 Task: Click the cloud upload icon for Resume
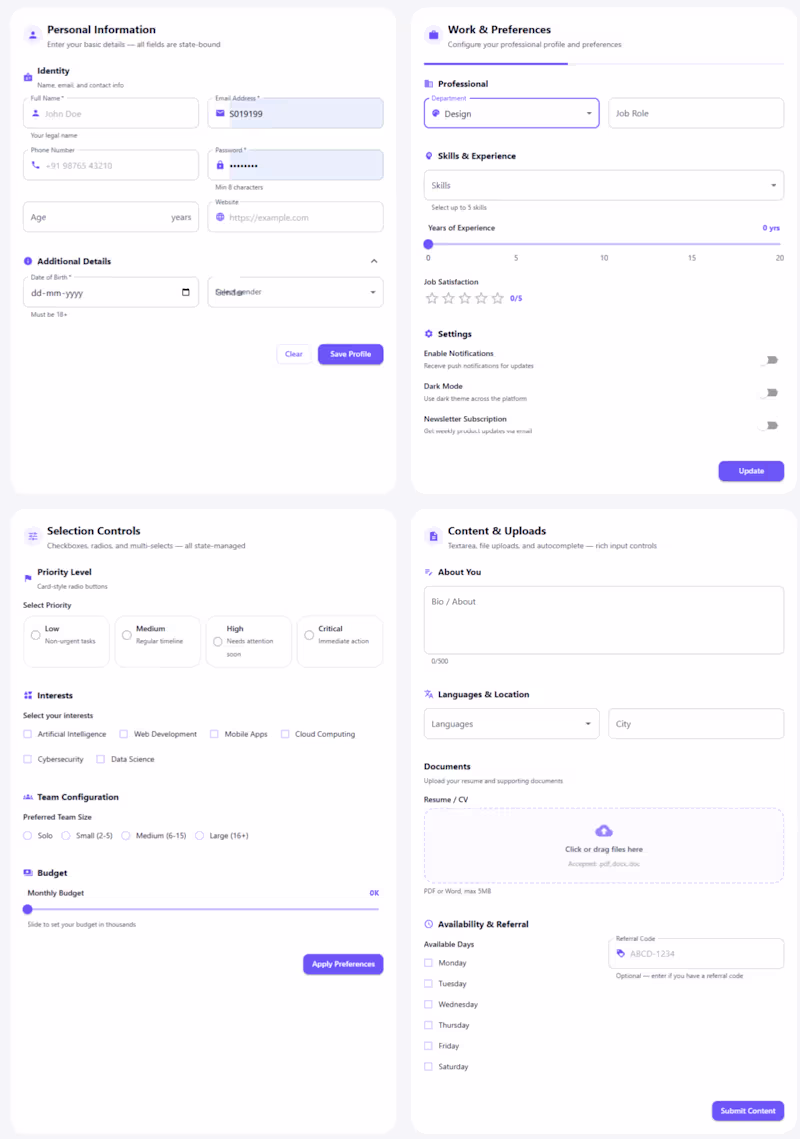604,831
